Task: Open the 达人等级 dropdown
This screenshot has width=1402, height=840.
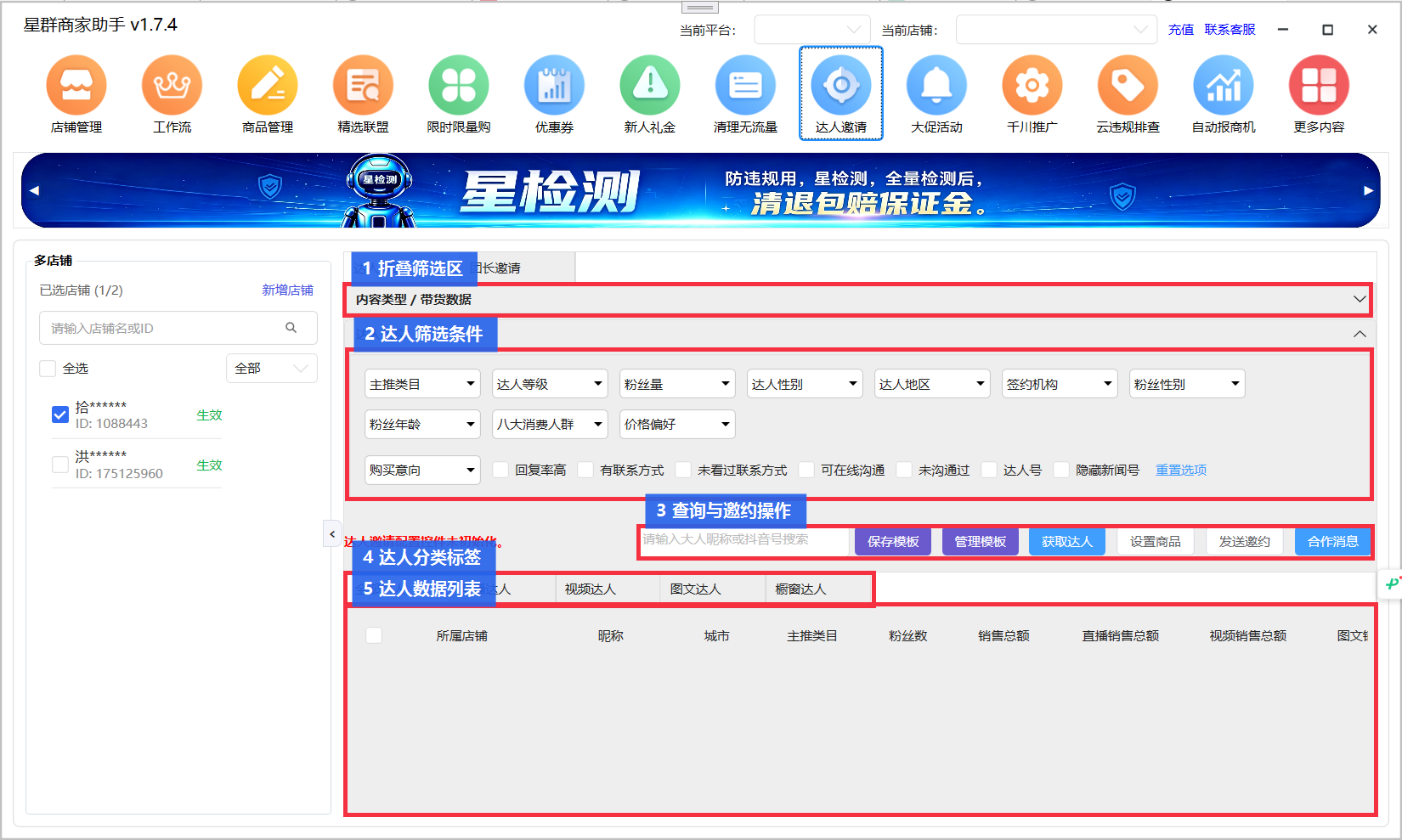Action: click(550, 384)
